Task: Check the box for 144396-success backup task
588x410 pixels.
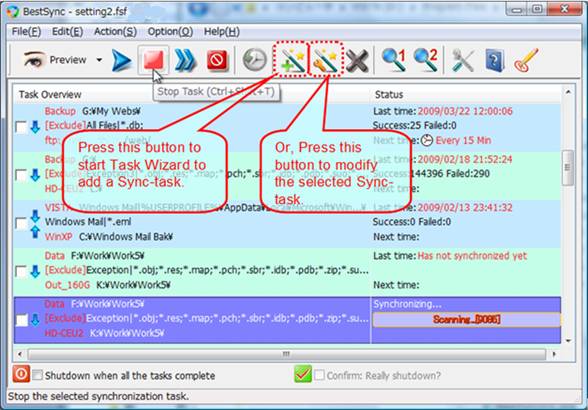Action: click(x=21, y=175)
